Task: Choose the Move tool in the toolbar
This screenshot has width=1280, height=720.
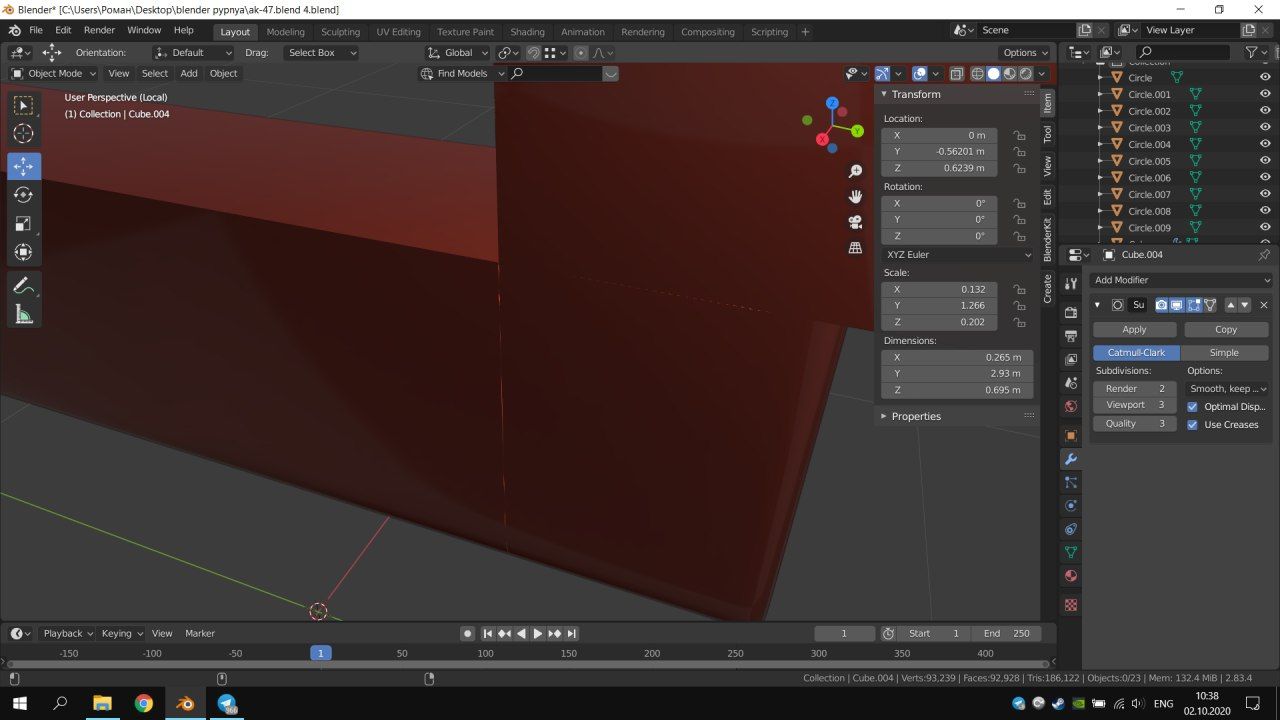Action: [24, 166]
